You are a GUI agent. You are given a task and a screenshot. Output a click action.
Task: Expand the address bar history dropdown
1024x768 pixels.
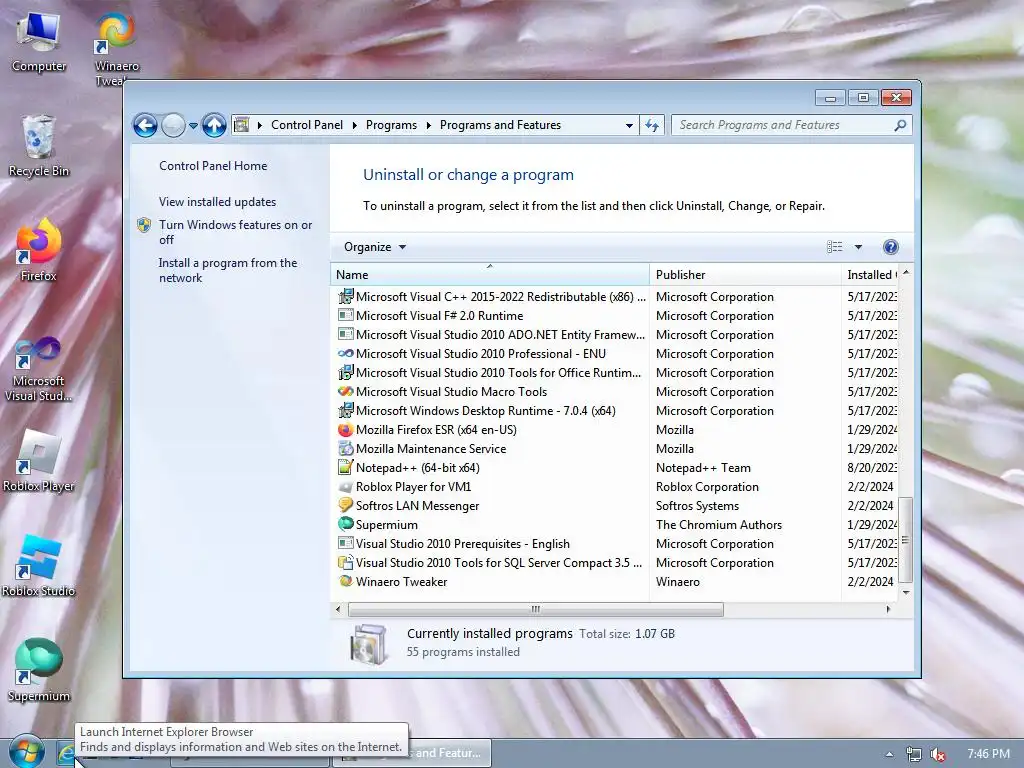tap(629, 125)
